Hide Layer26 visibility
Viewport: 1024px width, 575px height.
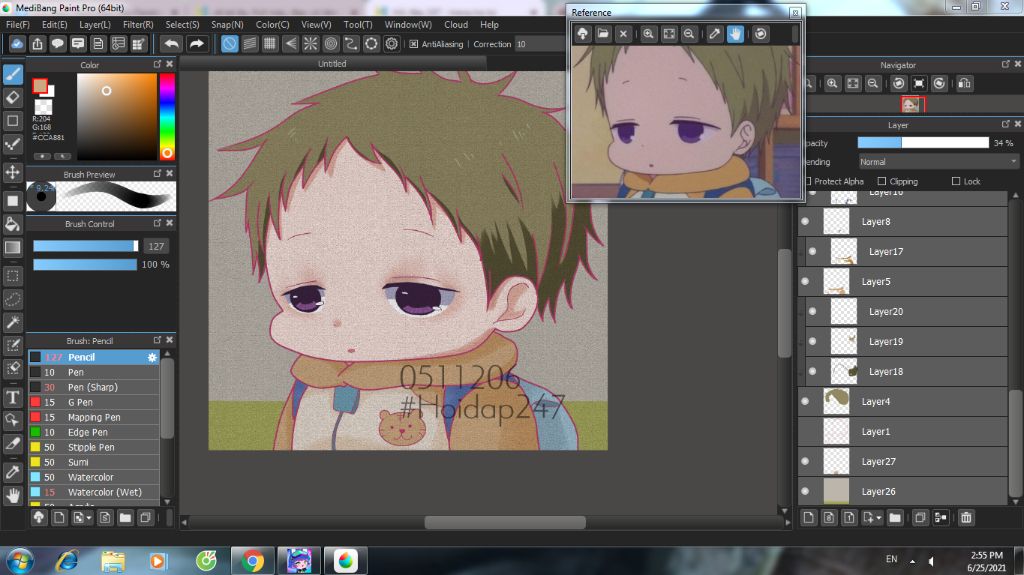point(805,491)
